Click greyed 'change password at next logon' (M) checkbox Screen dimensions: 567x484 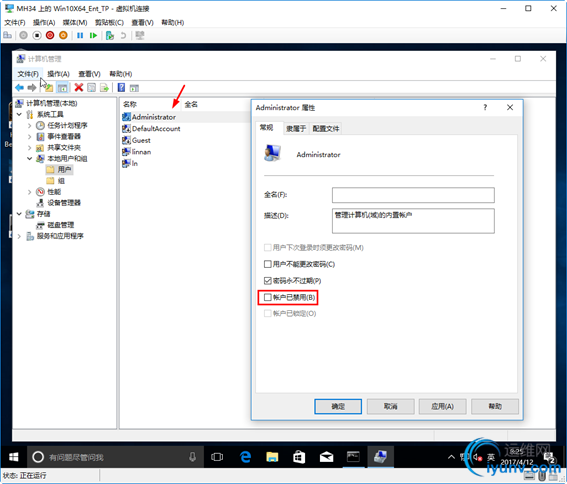click(x=268, y=247)
